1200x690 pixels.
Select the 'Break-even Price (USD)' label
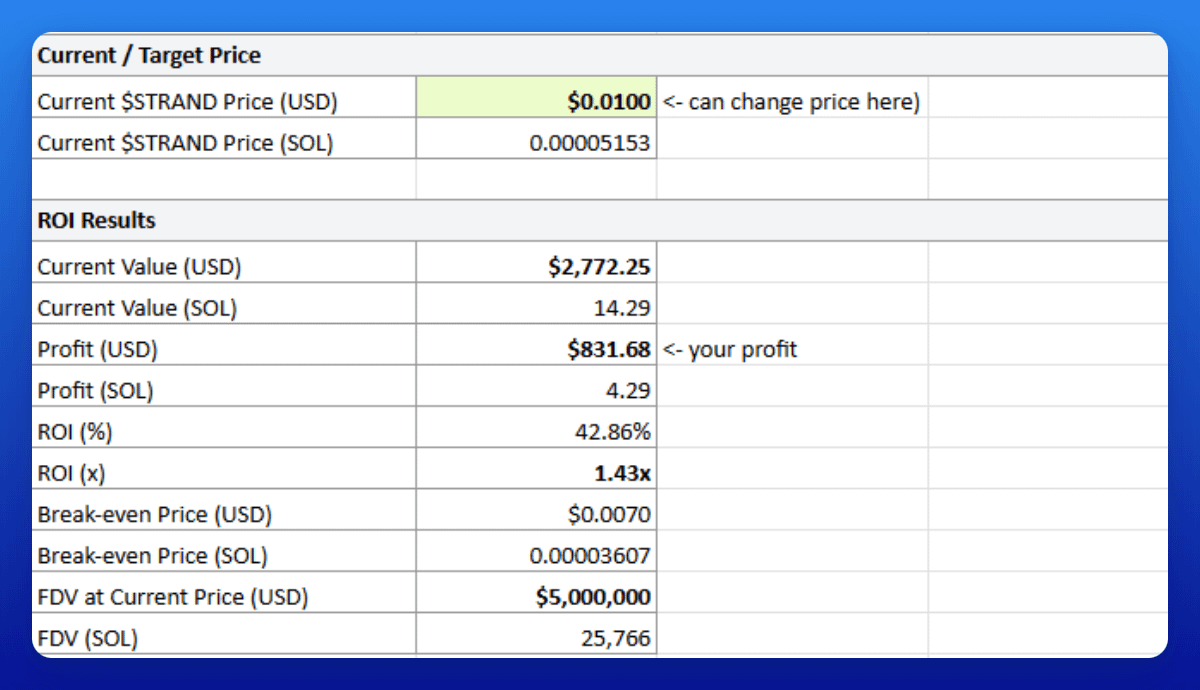click(155, 515)
